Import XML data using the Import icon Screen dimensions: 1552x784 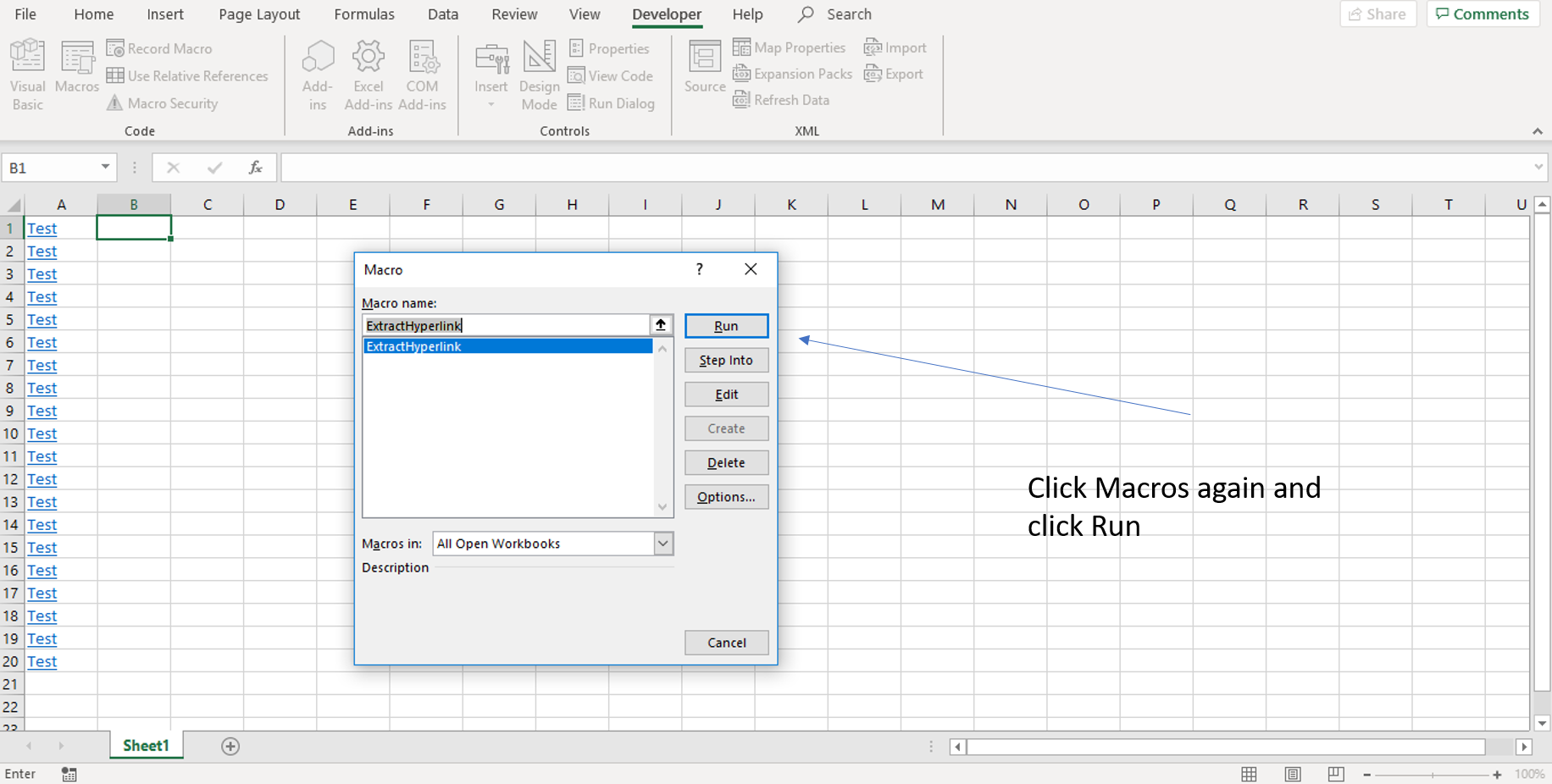(895, 47)
